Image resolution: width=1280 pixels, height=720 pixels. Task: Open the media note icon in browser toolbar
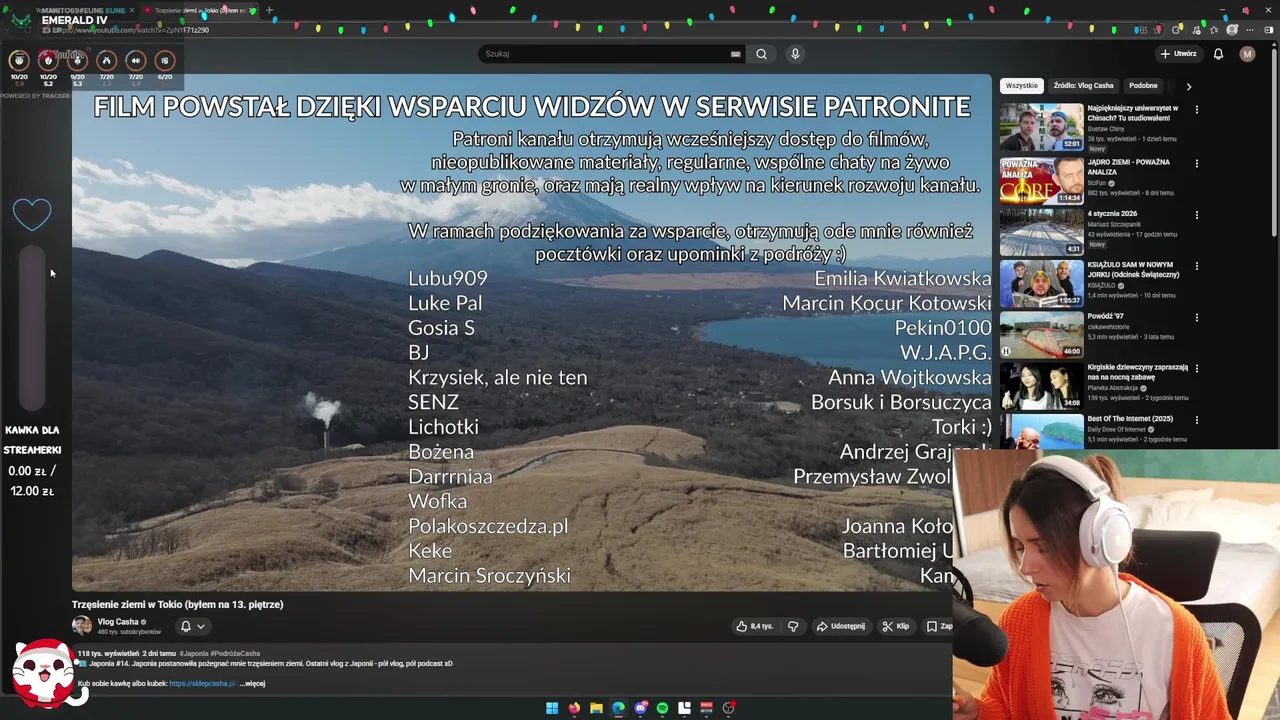click(1196, 30)
